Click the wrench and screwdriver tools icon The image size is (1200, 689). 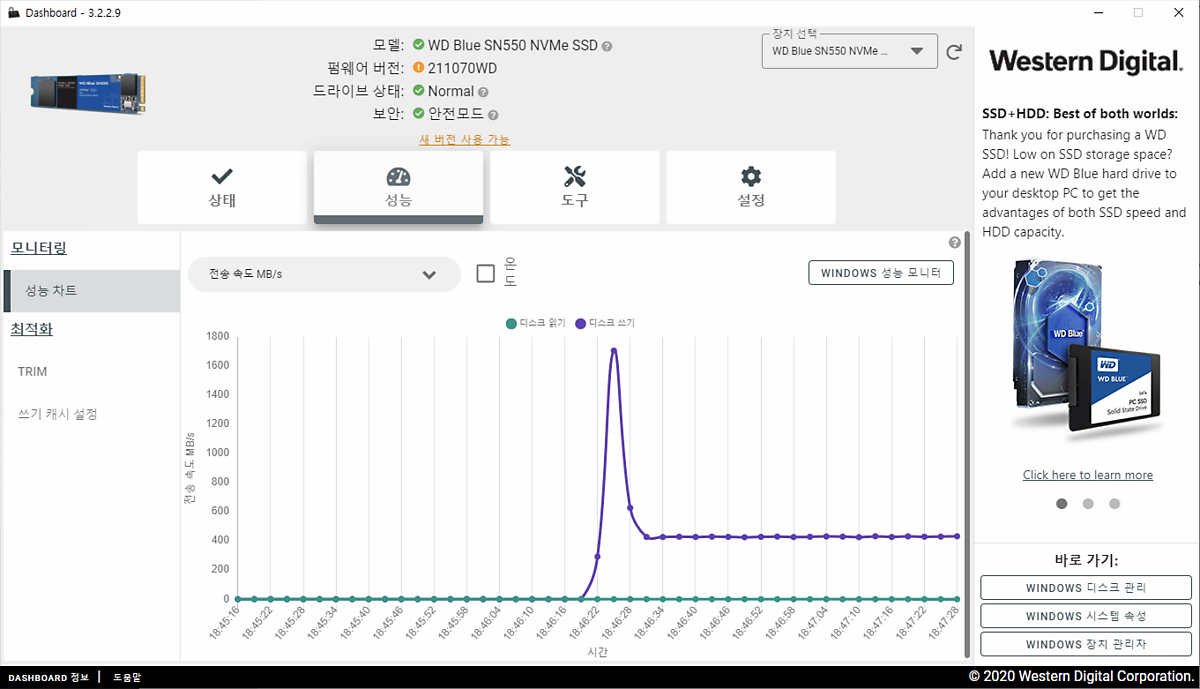[x=575, y=177]
